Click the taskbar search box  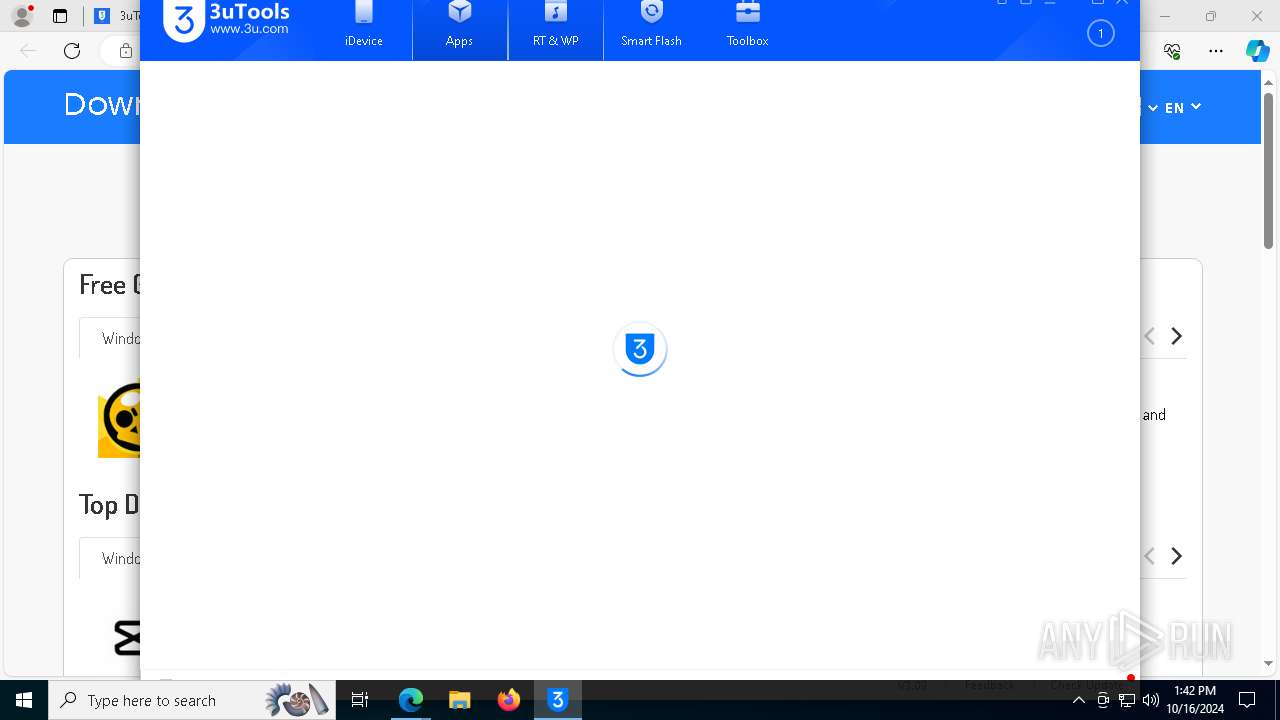(x=193, y=700)
